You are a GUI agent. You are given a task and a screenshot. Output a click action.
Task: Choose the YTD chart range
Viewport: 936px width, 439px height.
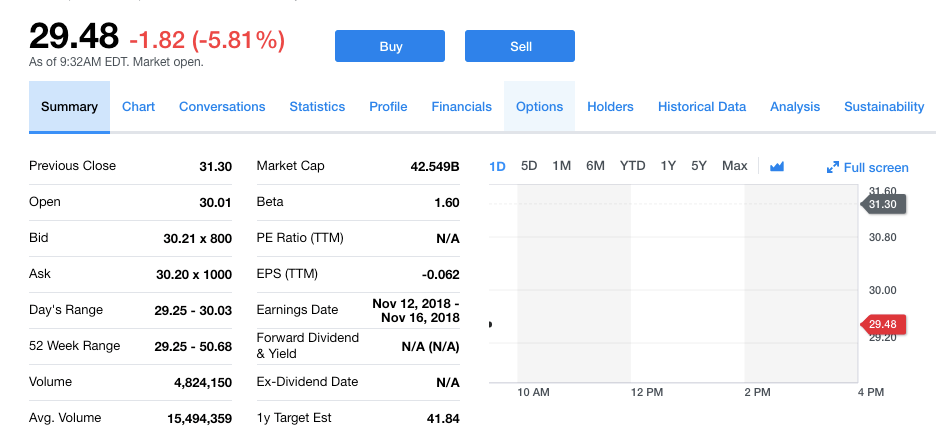click(x=632, y=166)
